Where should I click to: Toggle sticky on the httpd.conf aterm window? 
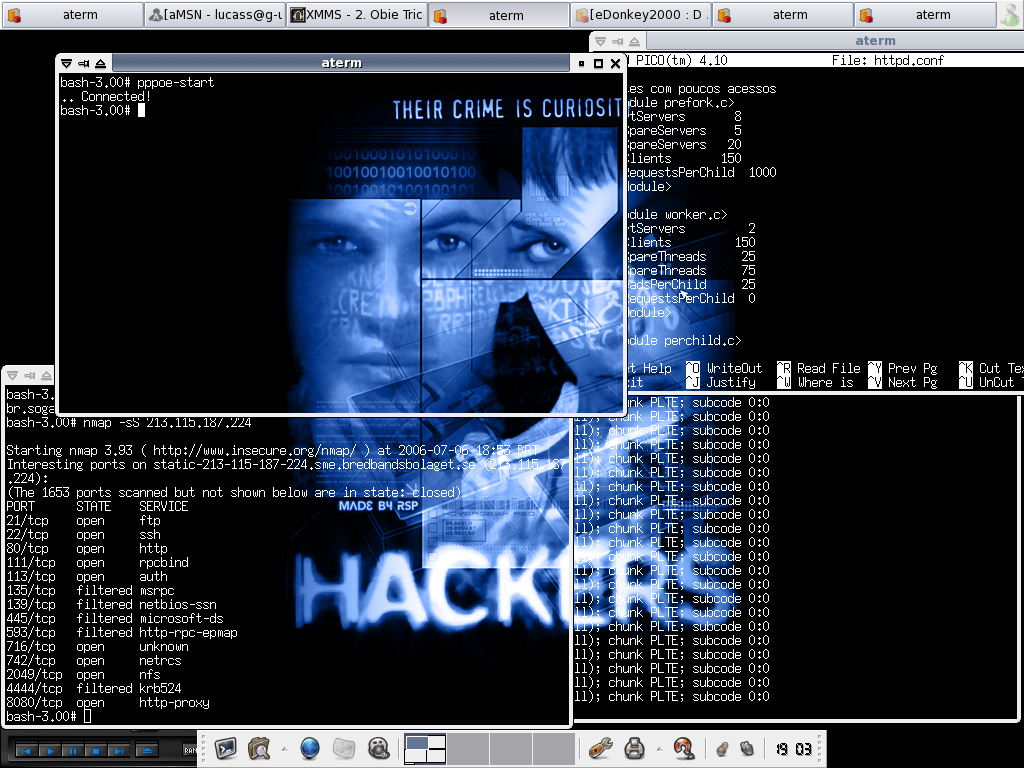[x=618, y=41]
